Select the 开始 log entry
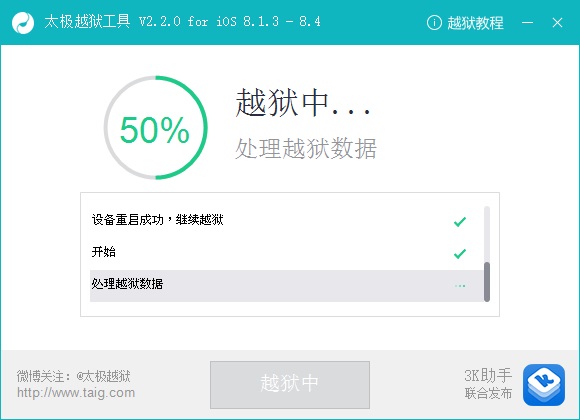Viewport: 580px width, 420px height. (x=287, y=252)
